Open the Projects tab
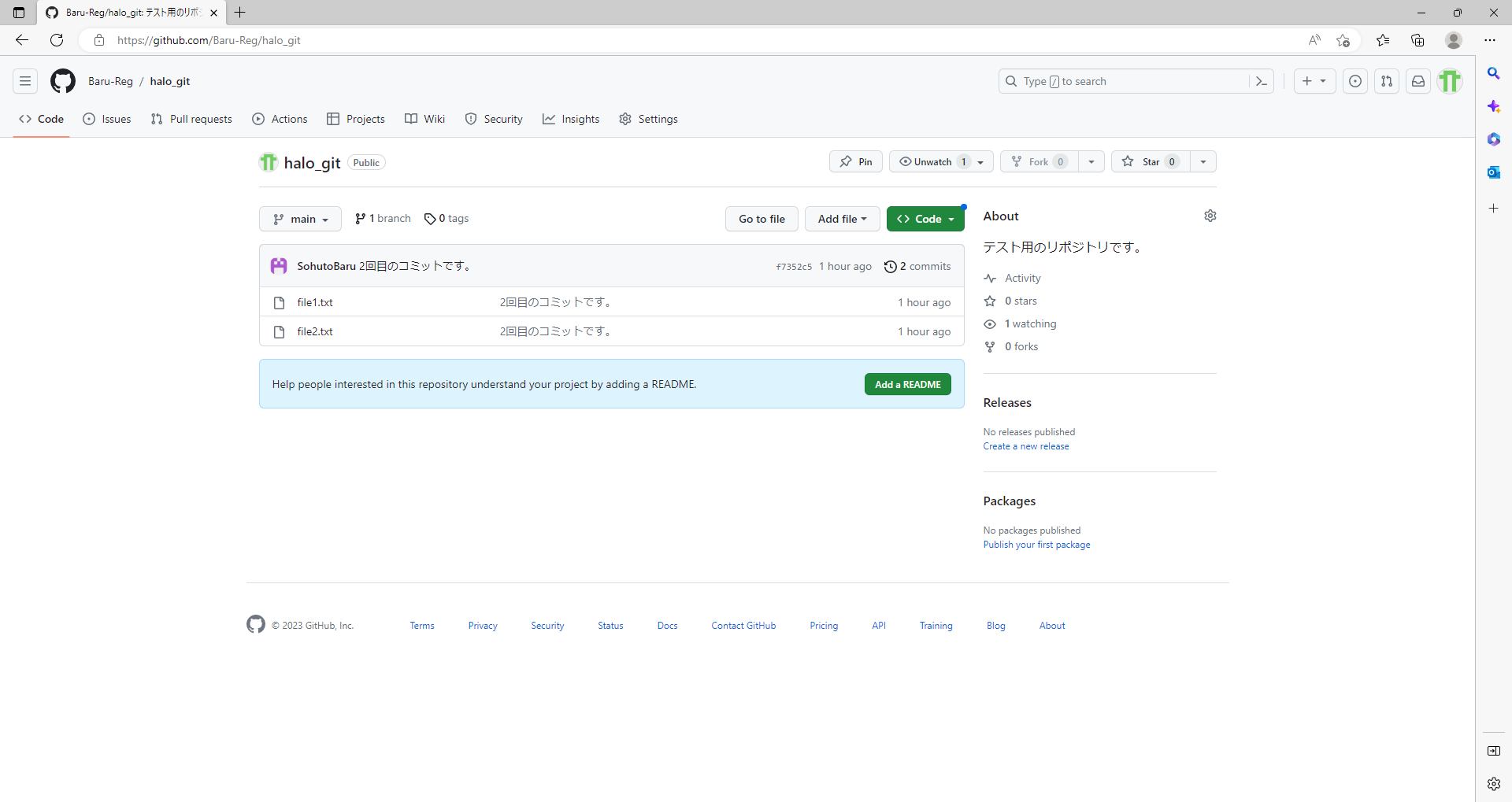The height and width of the screenshot is (802, 1512). (356, 119)
